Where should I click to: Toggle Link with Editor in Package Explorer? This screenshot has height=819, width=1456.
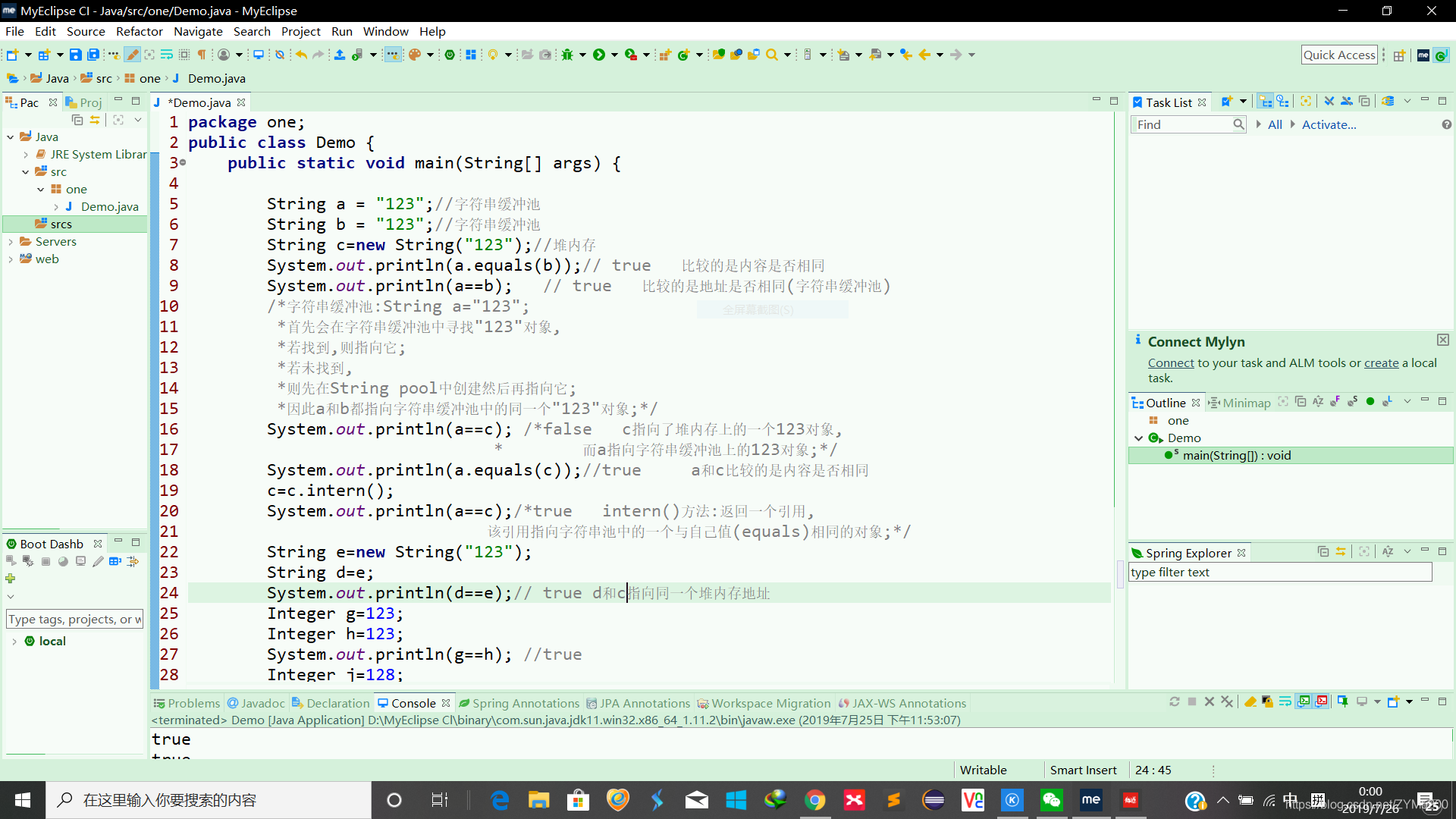(95, 120)
